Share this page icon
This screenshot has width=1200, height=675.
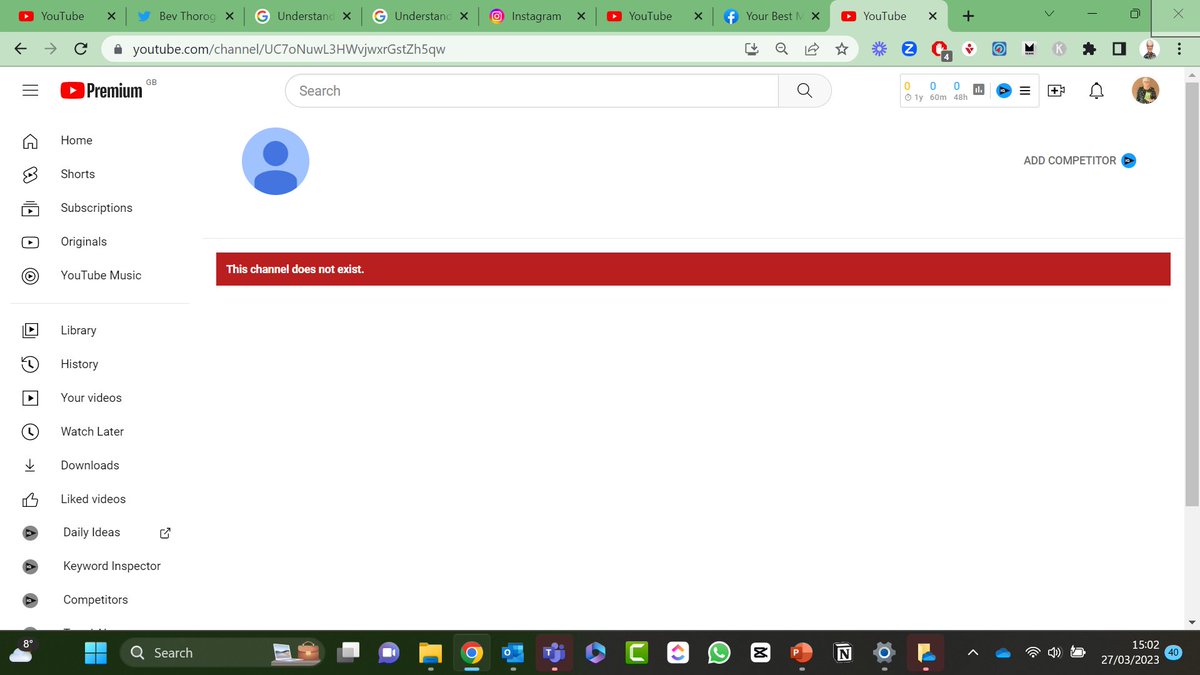tap(812, 49)
